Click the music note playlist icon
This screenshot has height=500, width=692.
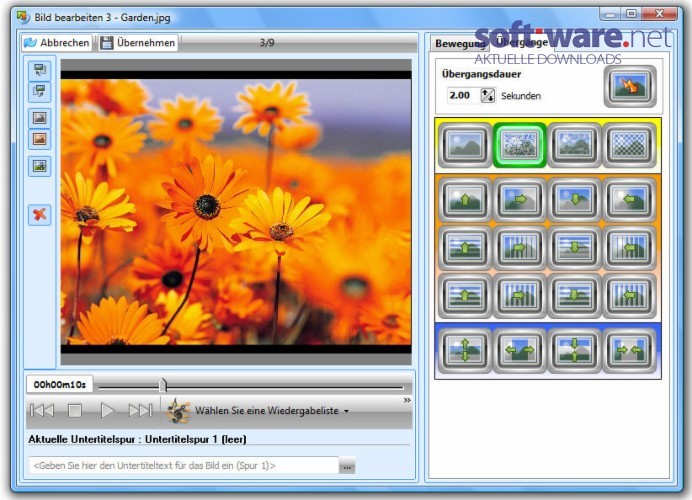pyautogui.click(x=178, y=411)
